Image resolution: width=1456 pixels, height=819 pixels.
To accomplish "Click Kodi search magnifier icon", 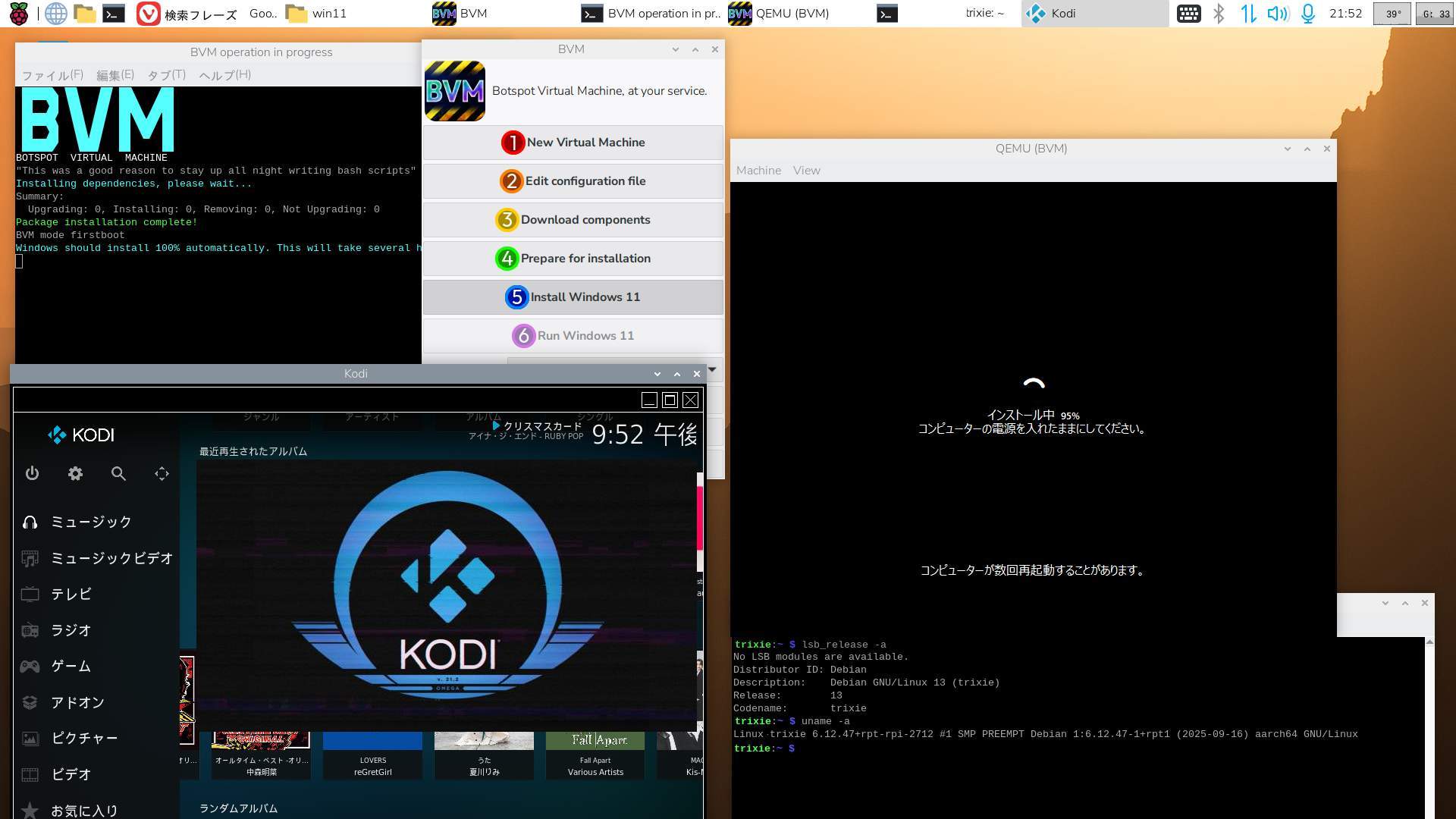I will [118, 474].
